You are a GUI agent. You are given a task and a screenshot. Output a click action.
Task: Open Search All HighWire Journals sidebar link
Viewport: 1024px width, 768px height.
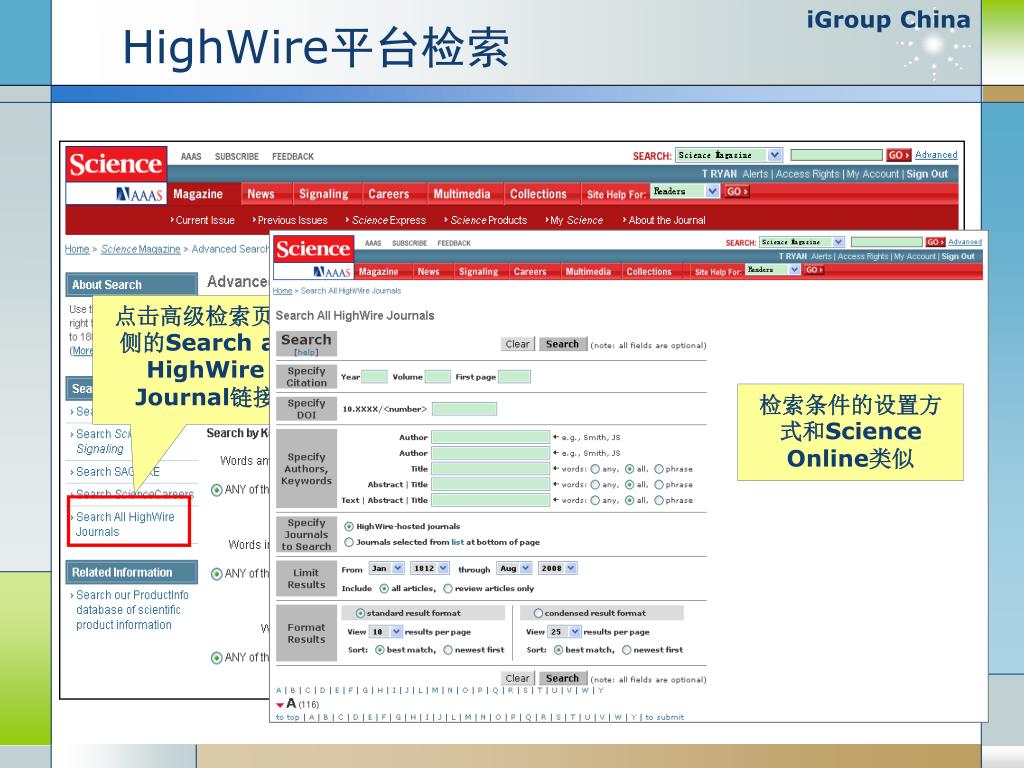[x=125, y=524]
